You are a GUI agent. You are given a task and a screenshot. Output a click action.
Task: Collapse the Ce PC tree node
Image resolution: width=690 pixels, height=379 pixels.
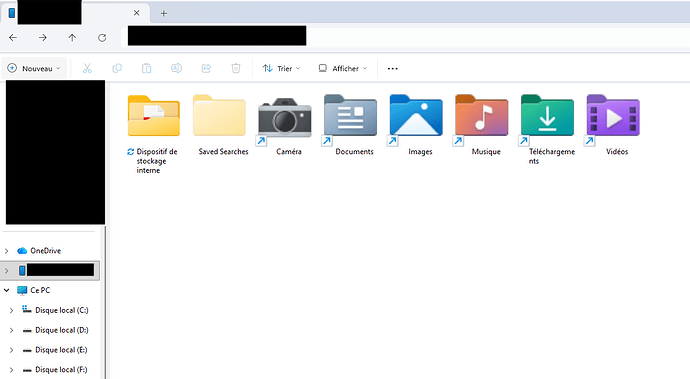point(7,291)
